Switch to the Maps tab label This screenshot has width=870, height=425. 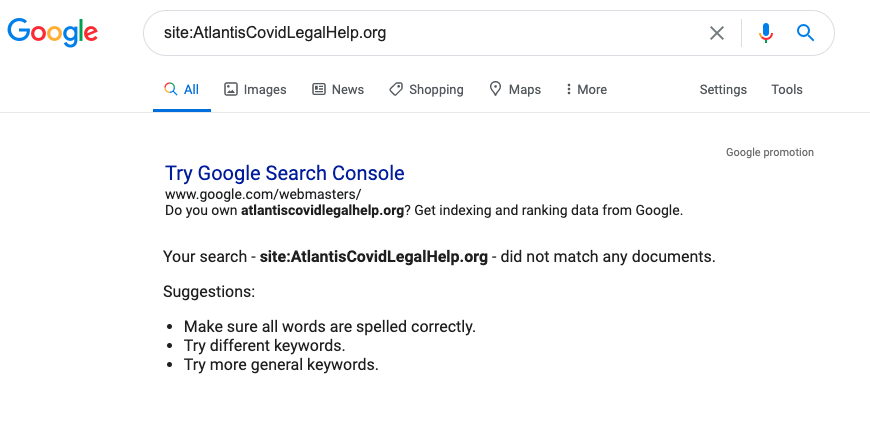525,89
